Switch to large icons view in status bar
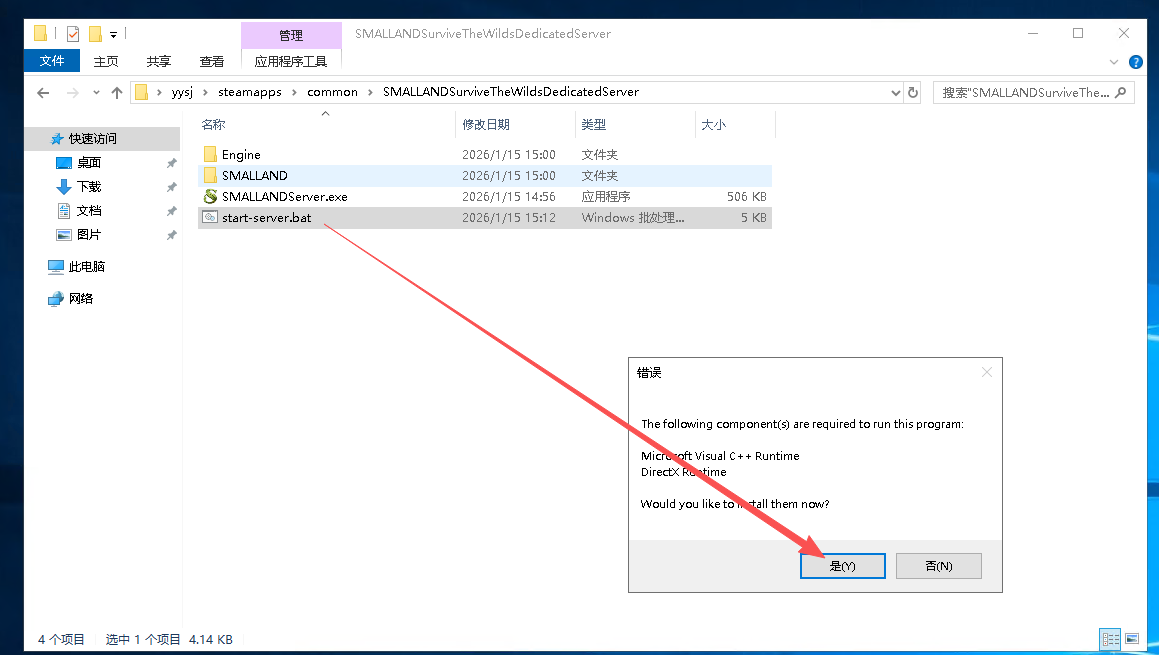1159x655 pixels. [1132, 638]
